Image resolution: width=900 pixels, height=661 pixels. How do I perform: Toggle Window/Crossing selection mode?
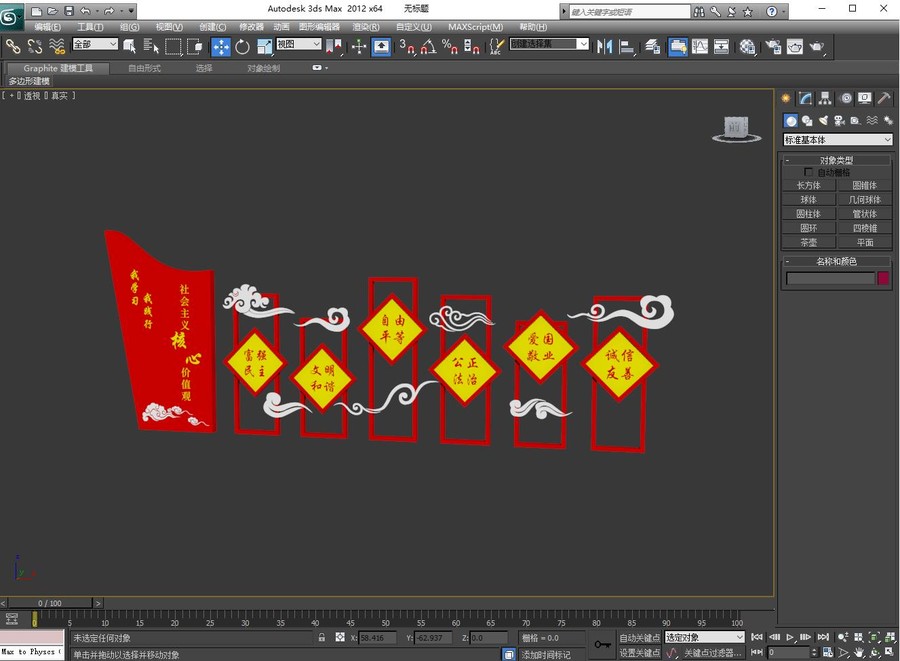tap(195, 46)
